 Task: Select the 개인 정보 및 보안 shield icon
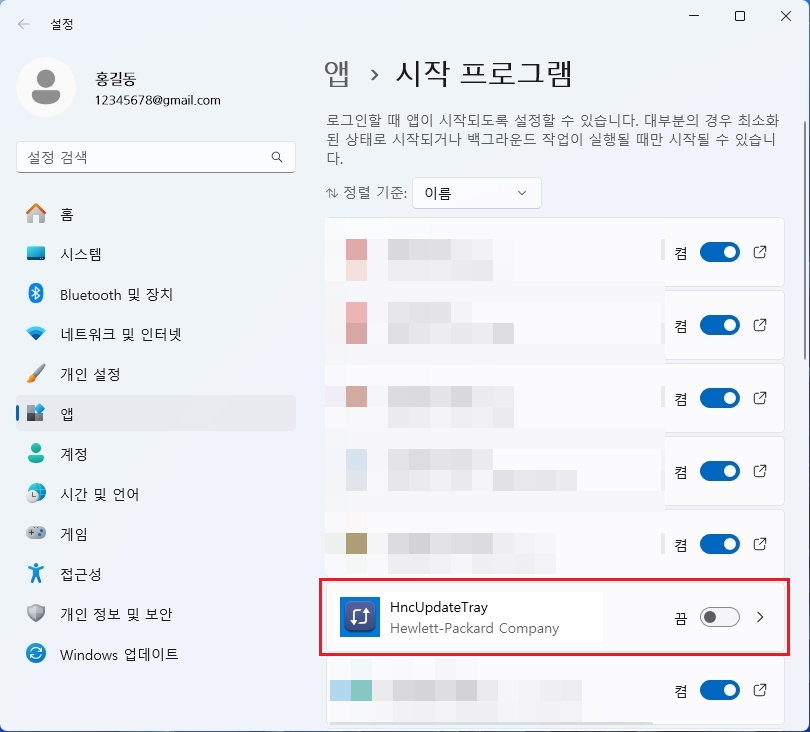(x=36, y=614)
